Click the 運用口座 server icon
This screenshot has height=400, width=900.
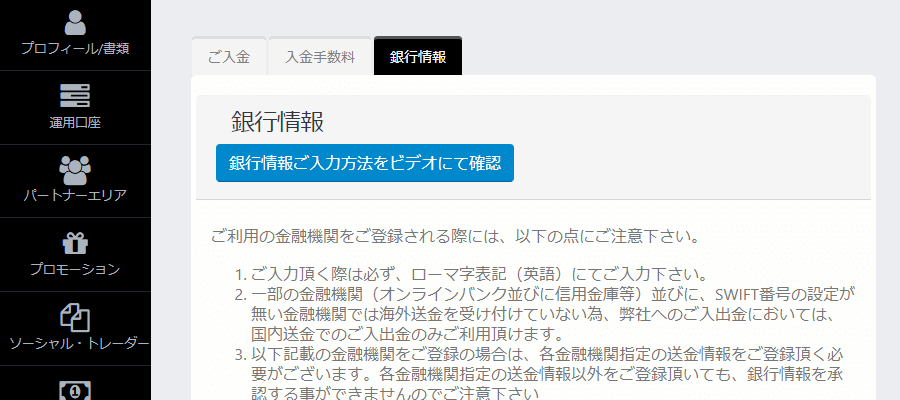click(x=75, y=96)
